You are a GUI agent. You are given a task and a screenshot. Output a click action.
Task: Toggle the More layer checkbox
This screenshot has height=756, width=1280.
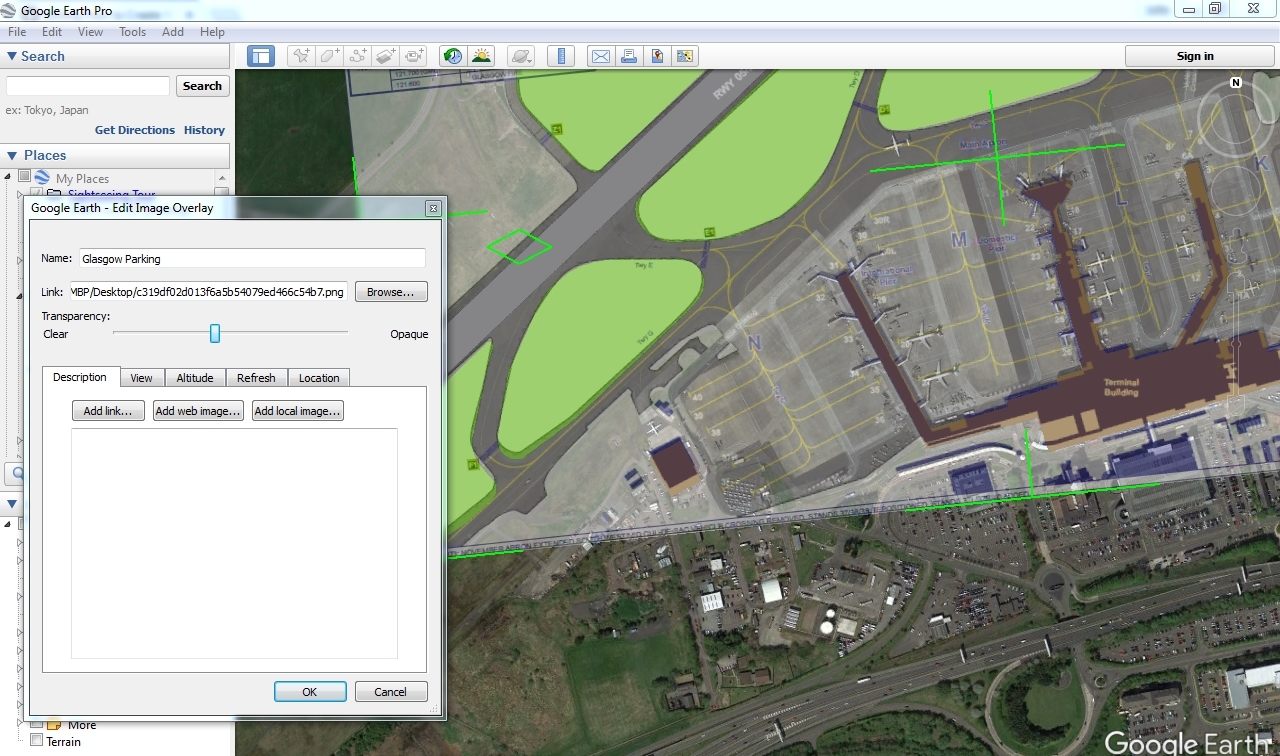[37, 724]
